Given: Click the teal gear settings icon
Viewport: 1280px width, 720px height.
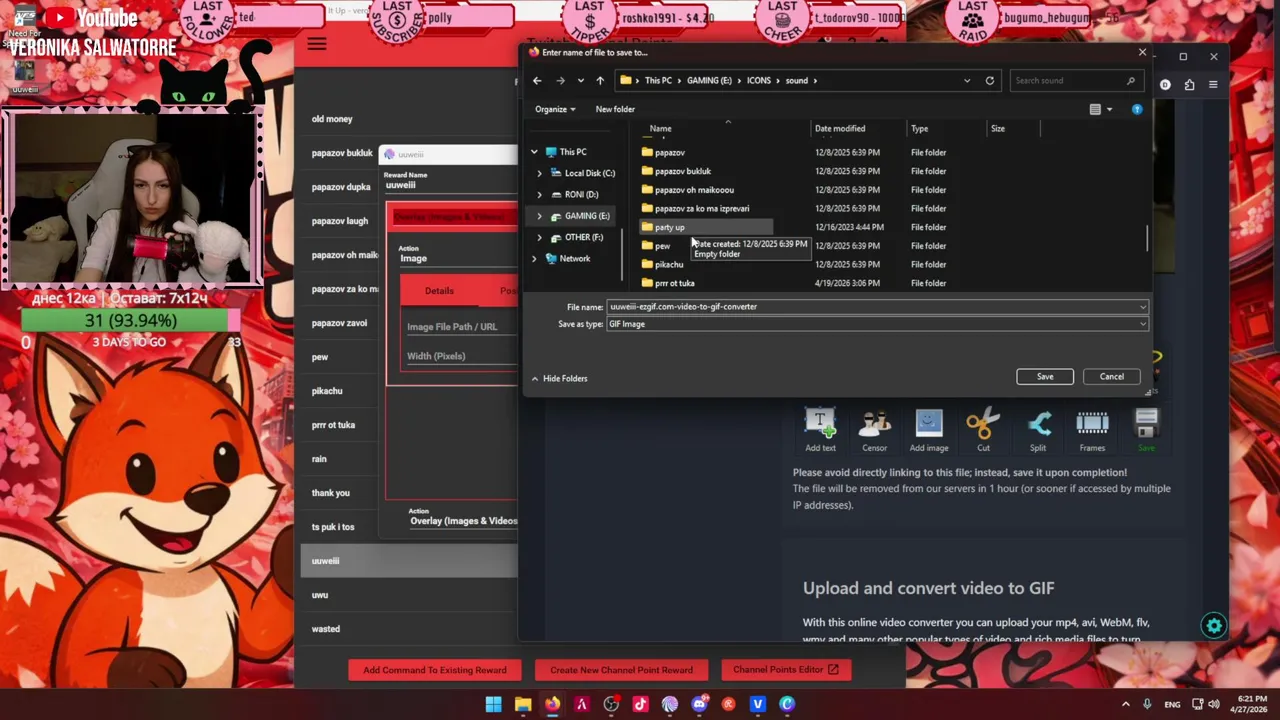Looking at the screenshot, I should point(1214,626).
